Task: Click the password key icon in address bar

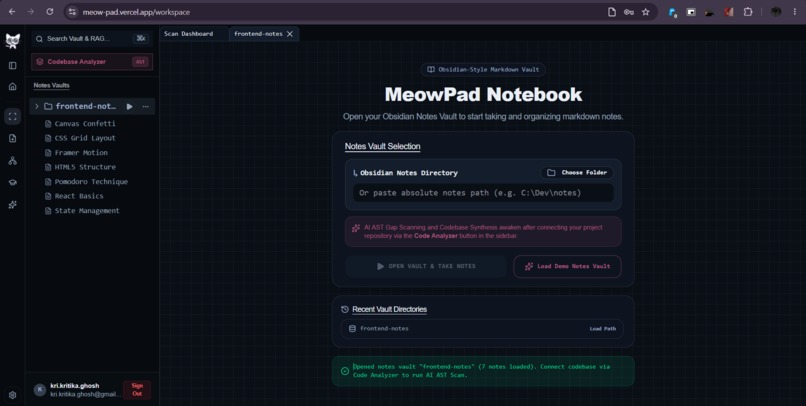Action: tap(629, 12)
